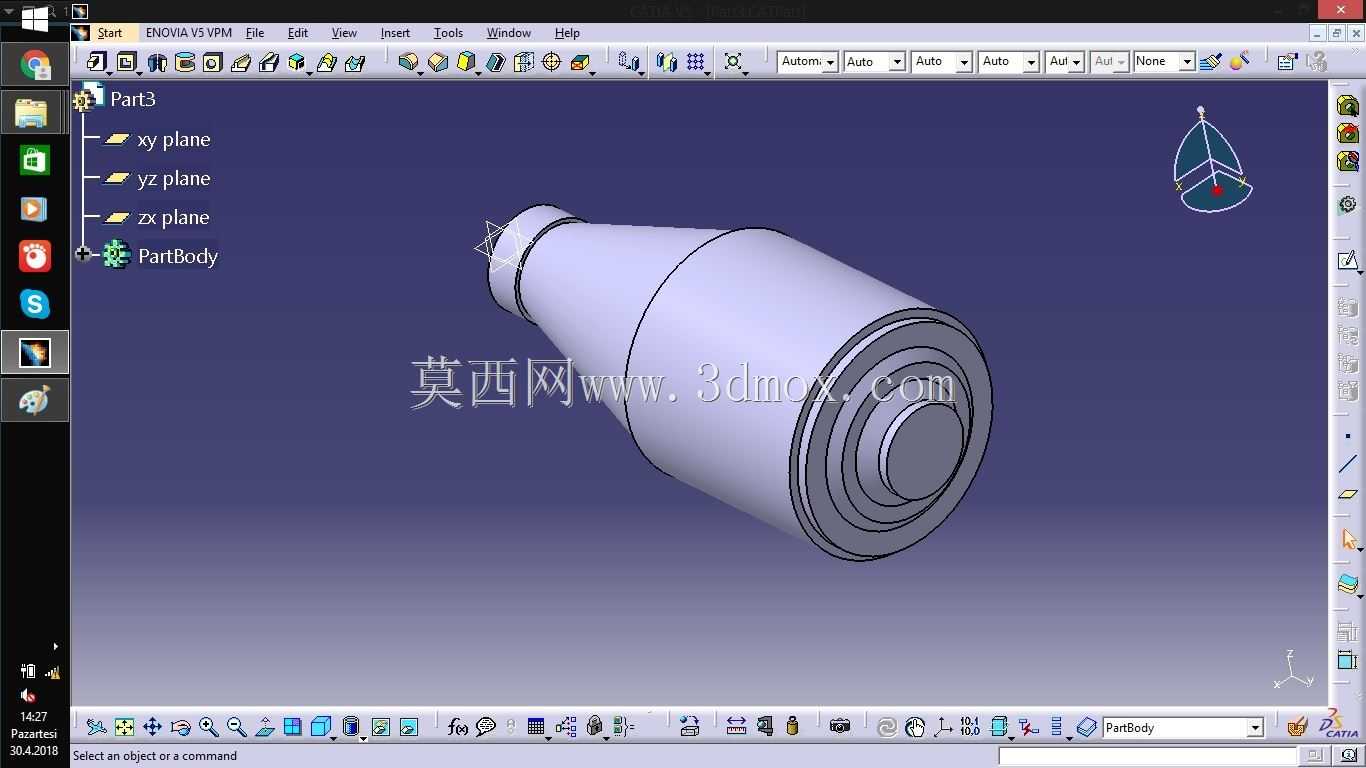Open the Isometric View flyout arrow
The height and width of the screenshot is (768, 1366).
point(333,737)
